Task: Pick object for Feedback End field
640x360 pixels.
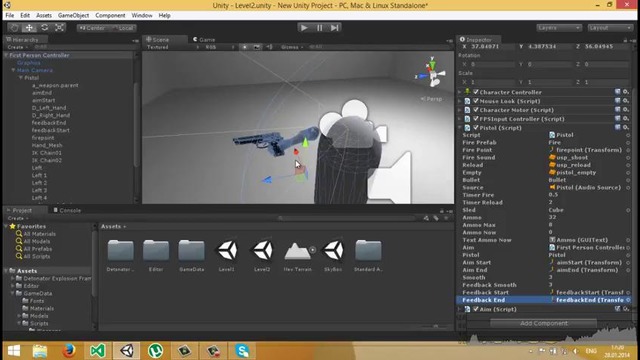Action: pos(628,300)
